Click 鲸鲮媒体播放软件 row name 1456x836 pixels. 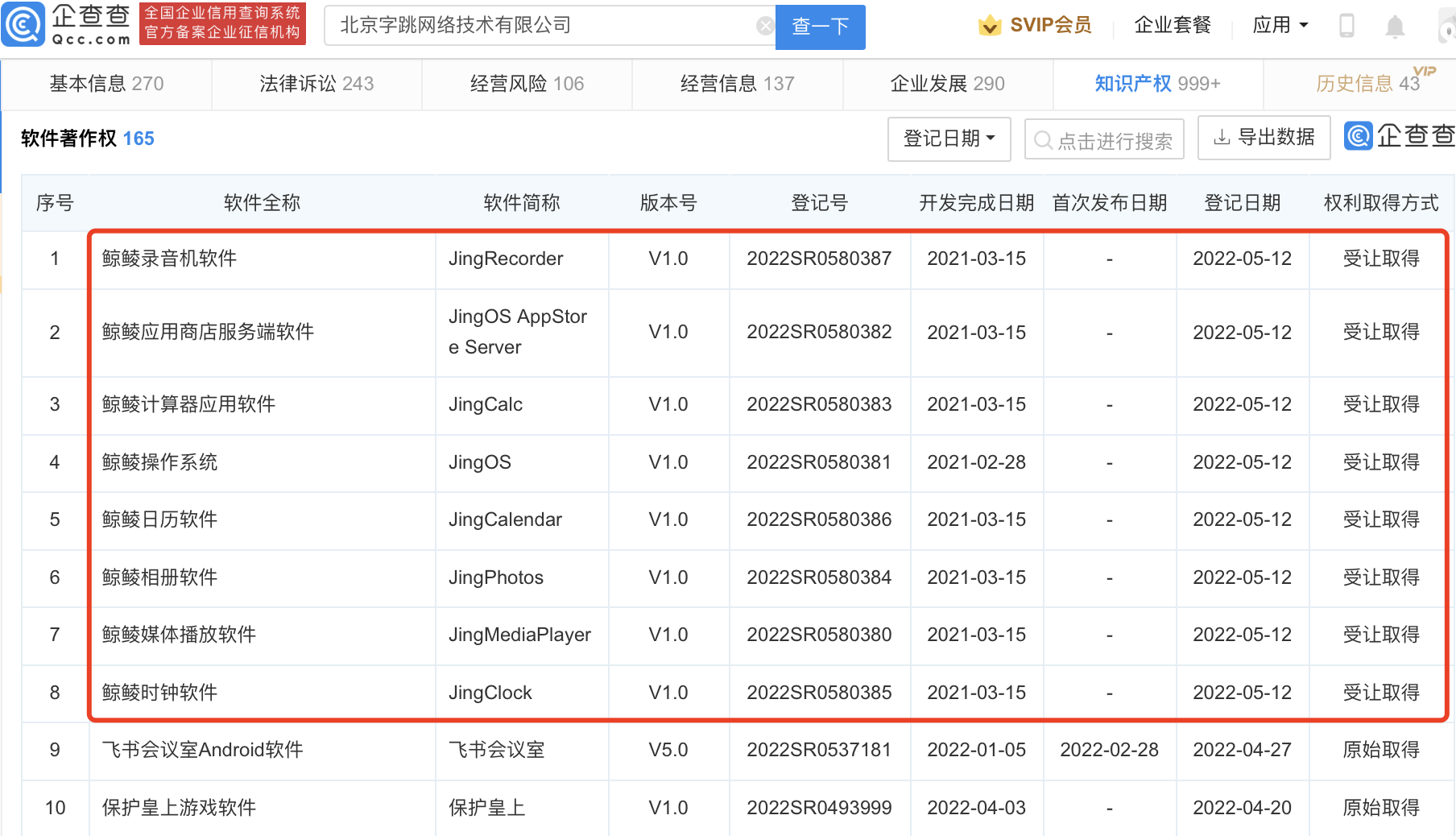[179, 635]
